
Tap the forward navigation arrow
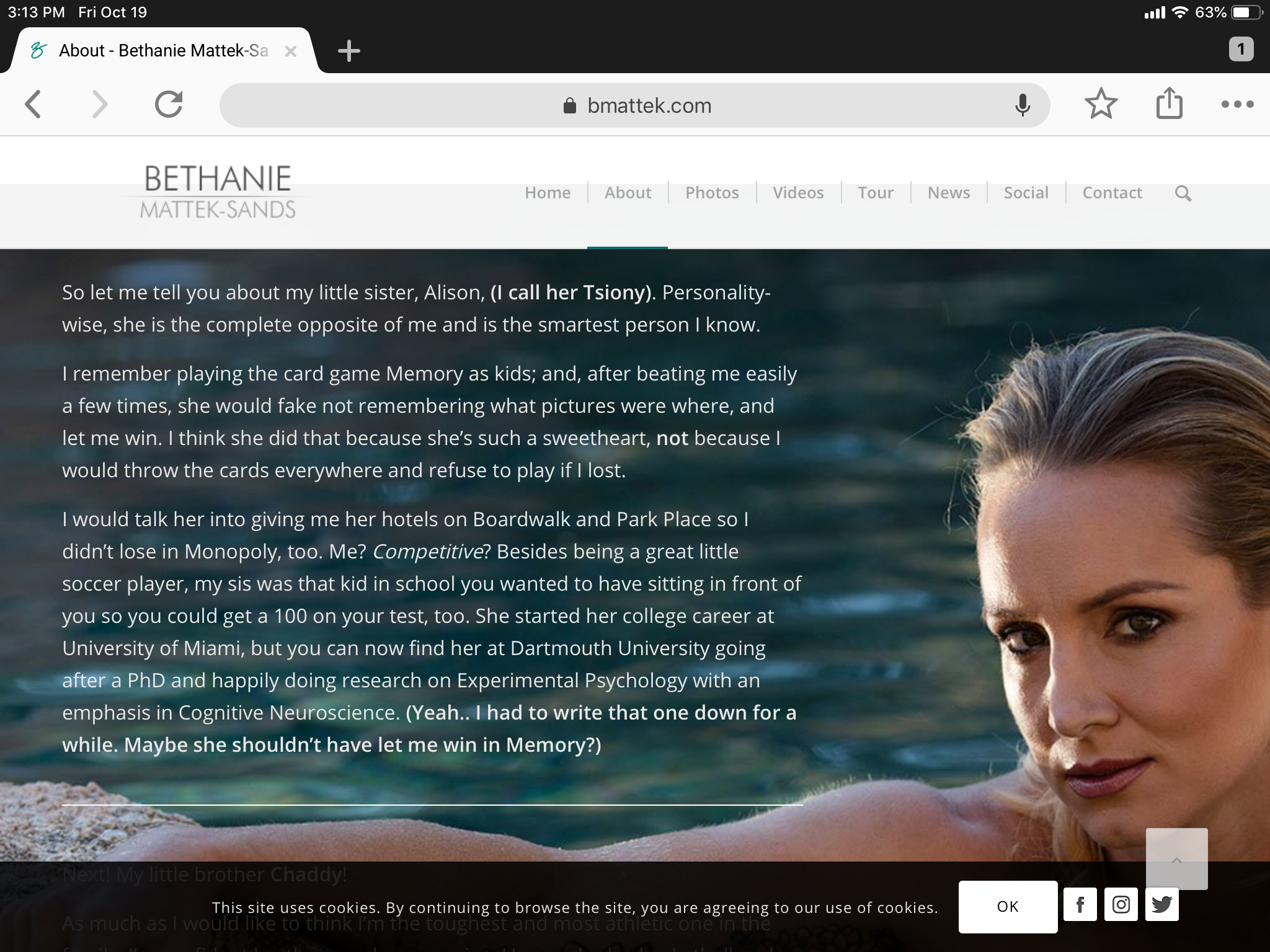100,104
